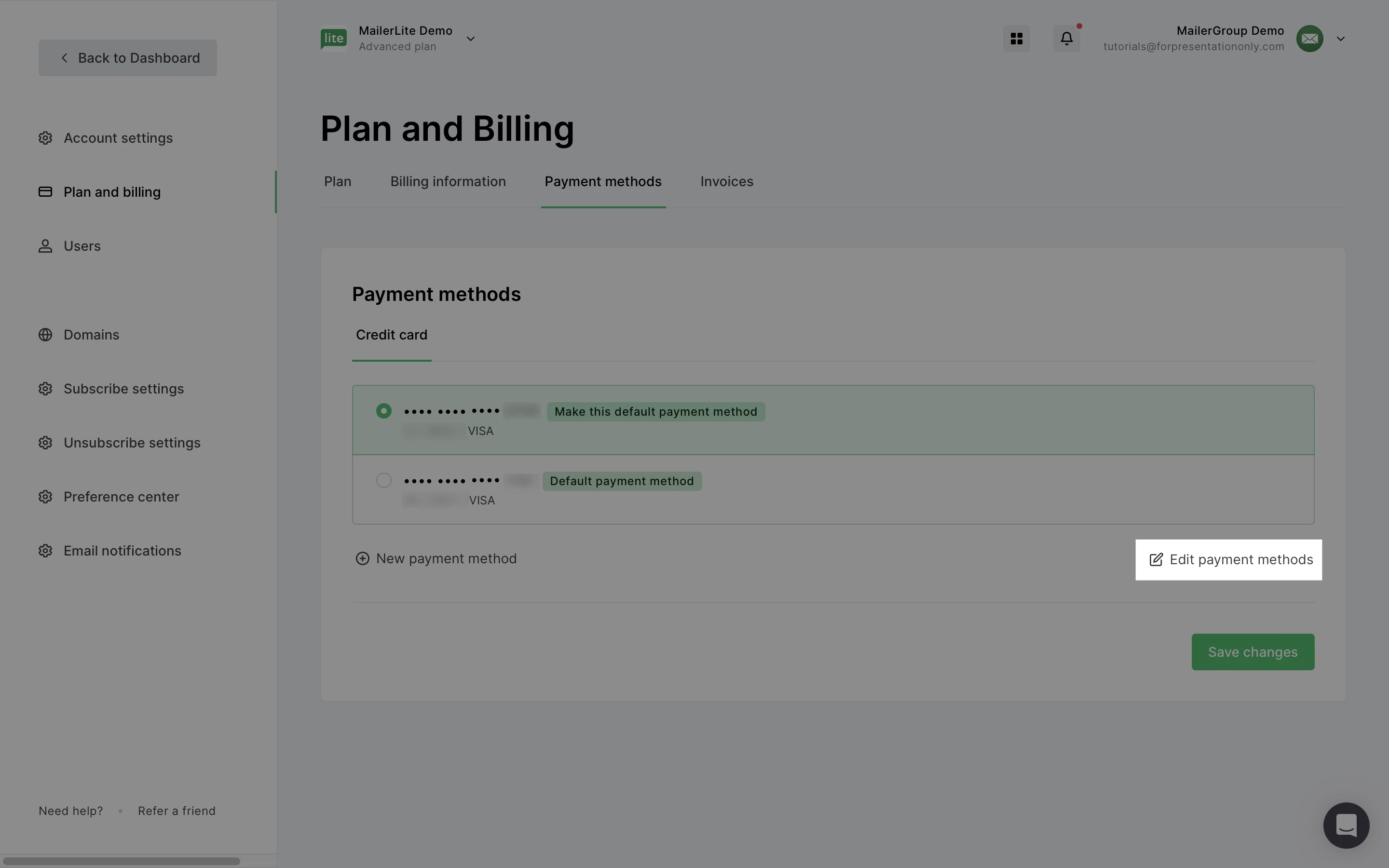Open the notifications bell
Image resolution: width=1389 pixels, height=868 pixels.
(x=1066, y=39)
